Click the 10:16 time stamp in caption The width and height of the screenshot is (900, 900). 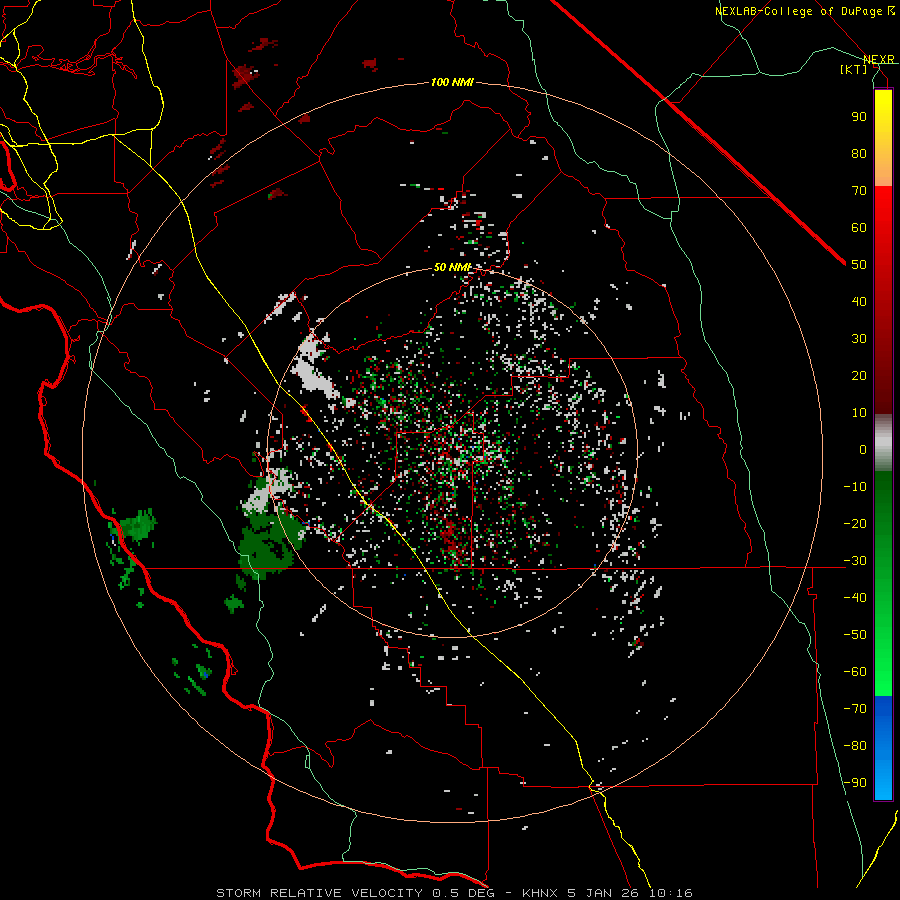click(x=673, y=893)
